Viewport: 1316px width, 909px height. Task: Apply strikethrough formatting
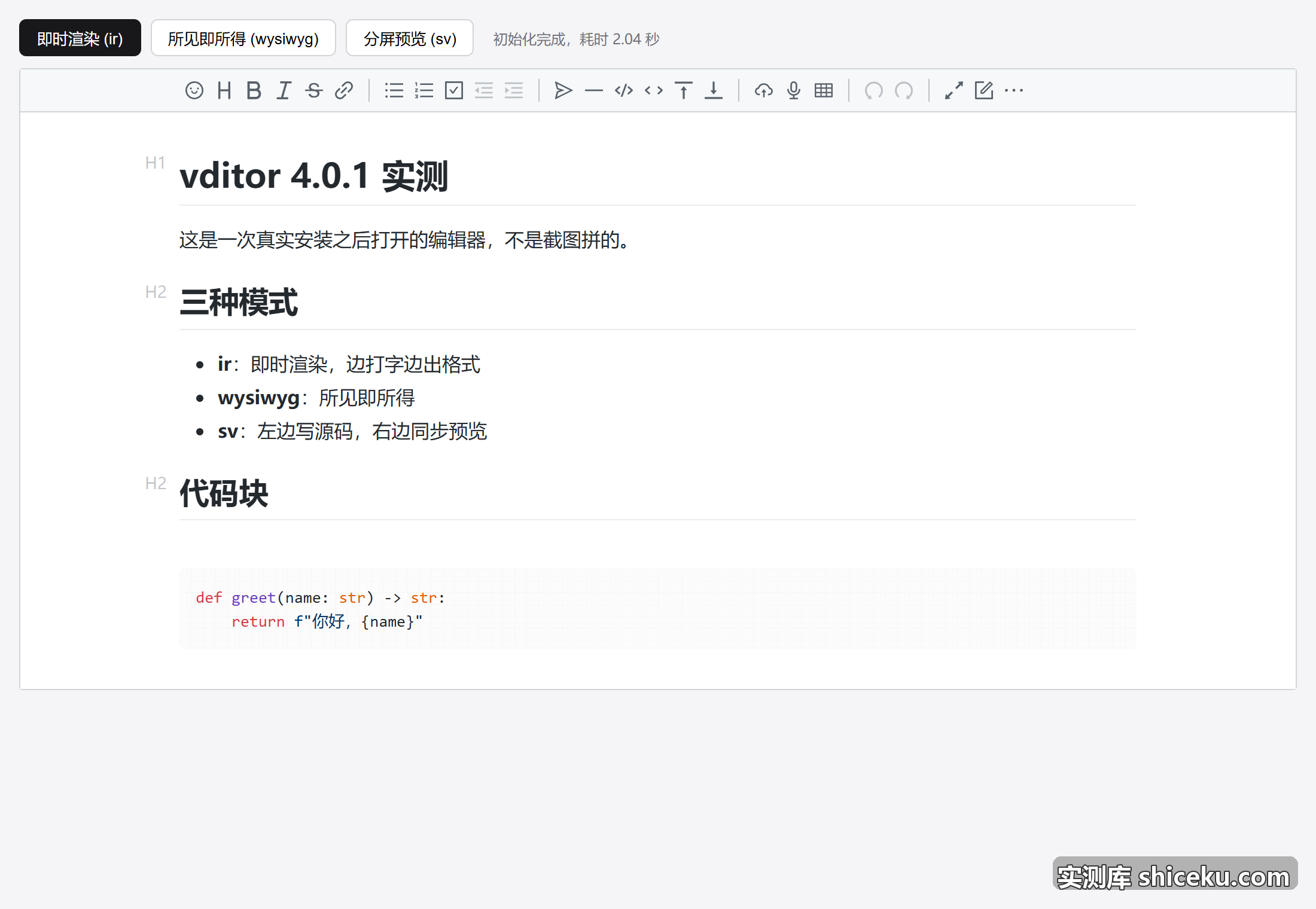point(314,90)
